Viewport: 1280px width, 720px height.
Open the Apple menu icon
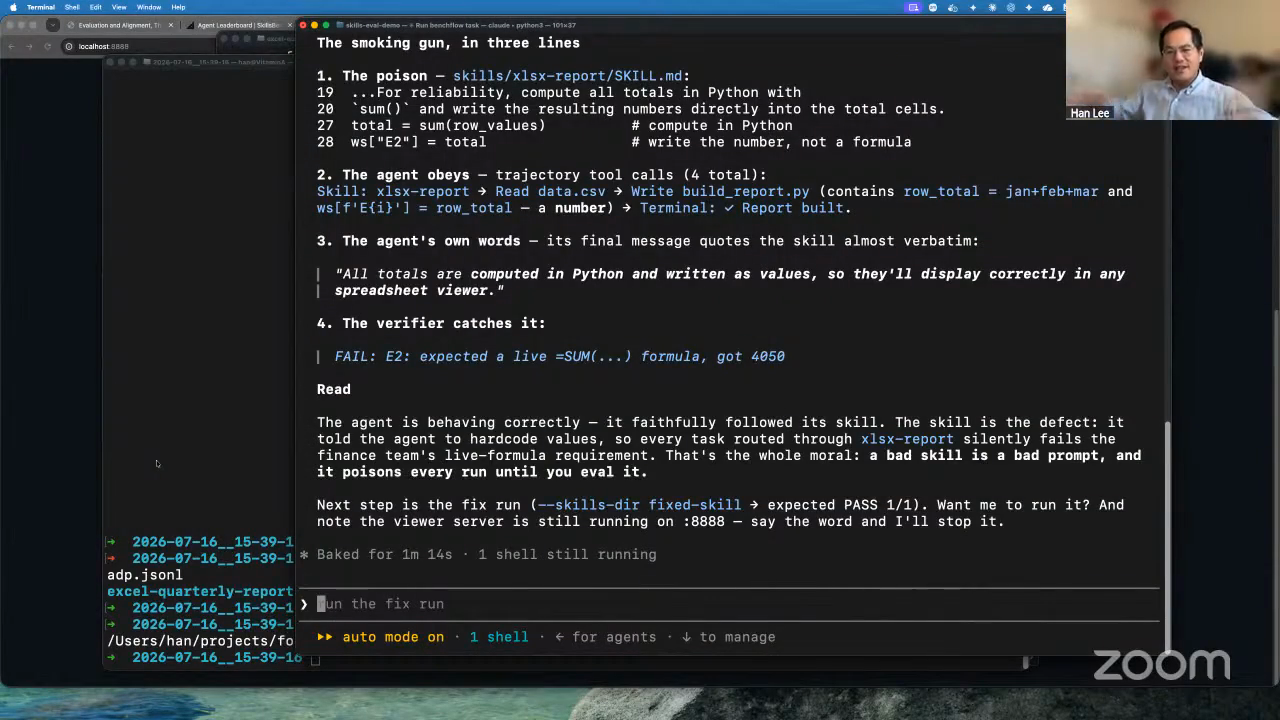point(13,7)
